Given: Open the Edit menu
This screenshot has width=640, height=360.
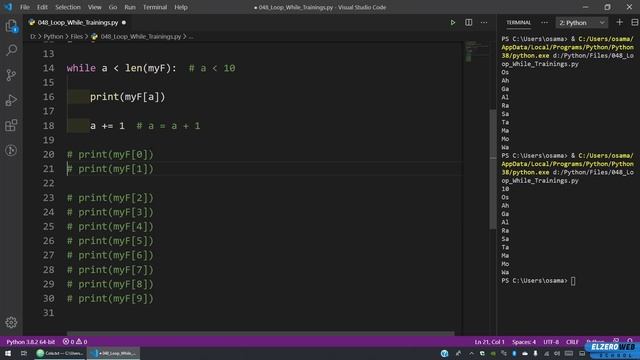Looking at the screenshot, I should (42, 7).
